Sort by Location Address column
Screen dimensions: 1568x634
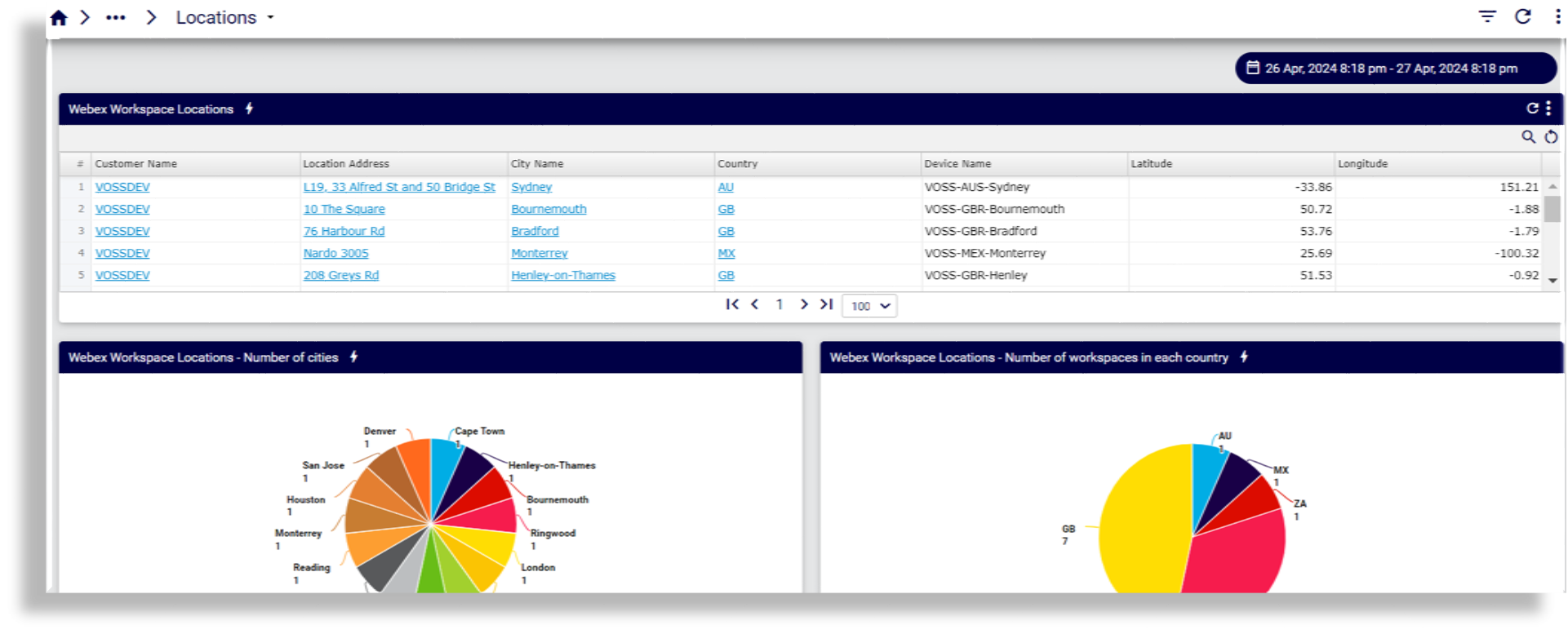click(x=403, y=164)
